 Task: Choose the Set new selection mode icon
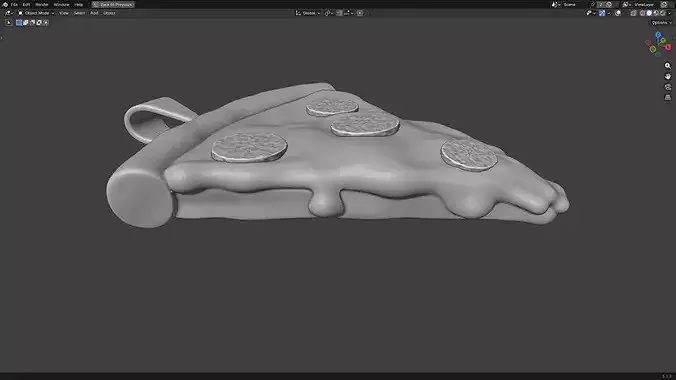click(x=19, y=22)
